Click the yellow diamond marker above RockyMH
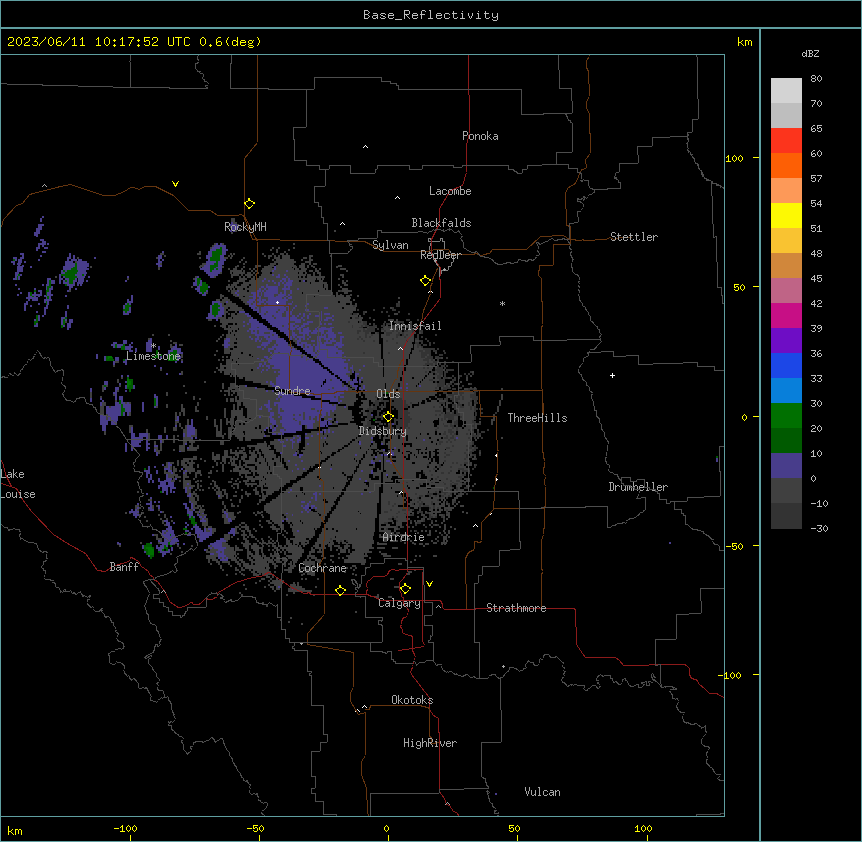 coord(250,204)
